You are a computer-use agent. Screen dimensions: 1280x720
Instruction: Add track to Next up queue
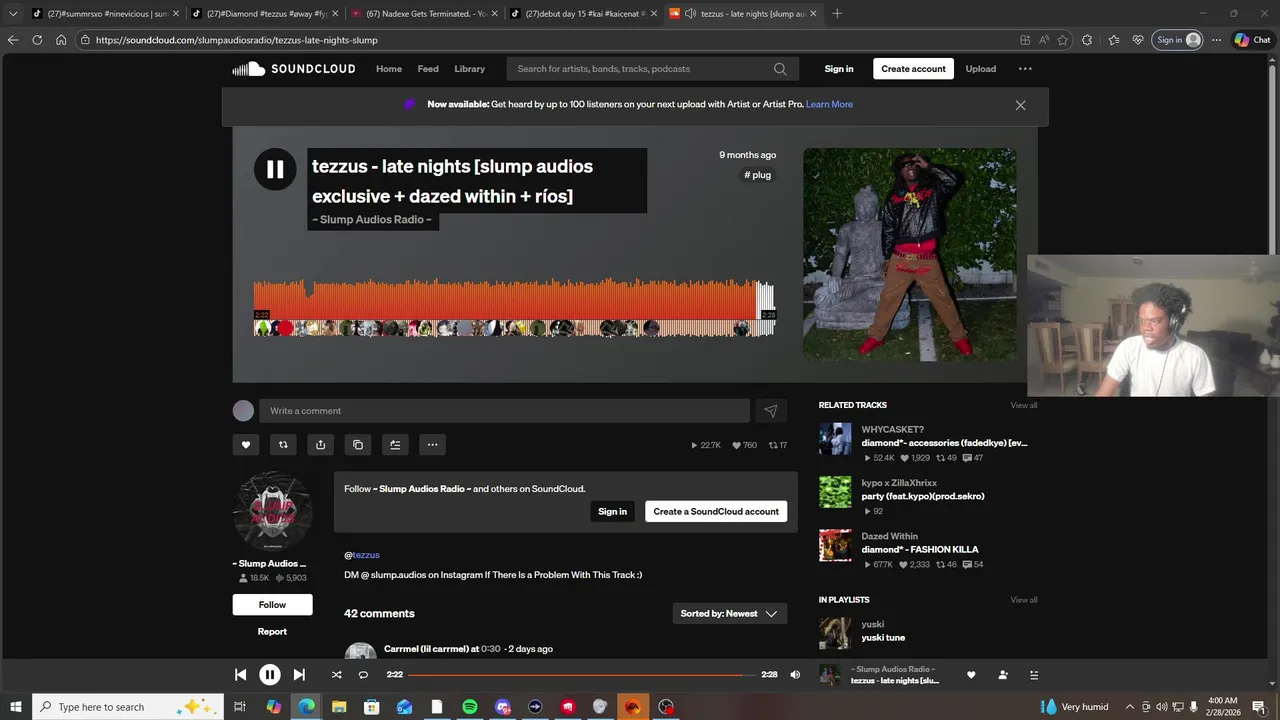click(395, 445)
